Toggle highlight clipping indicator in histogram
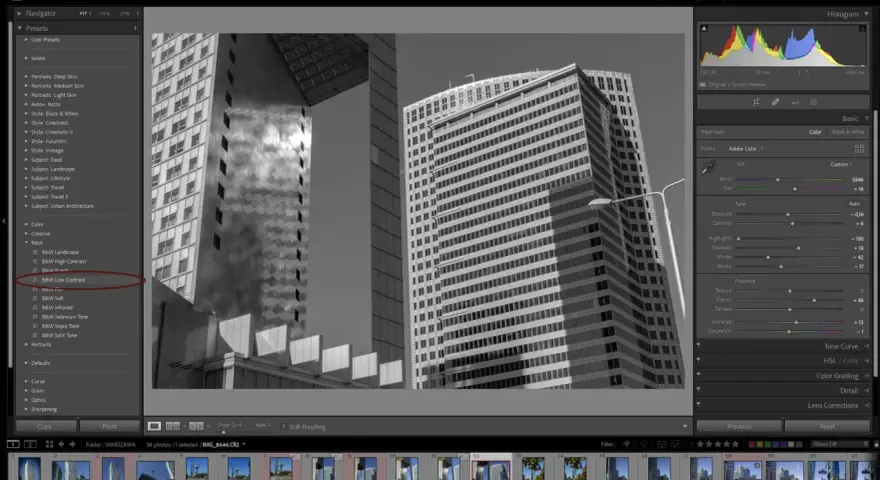 [x=863, y=28]
